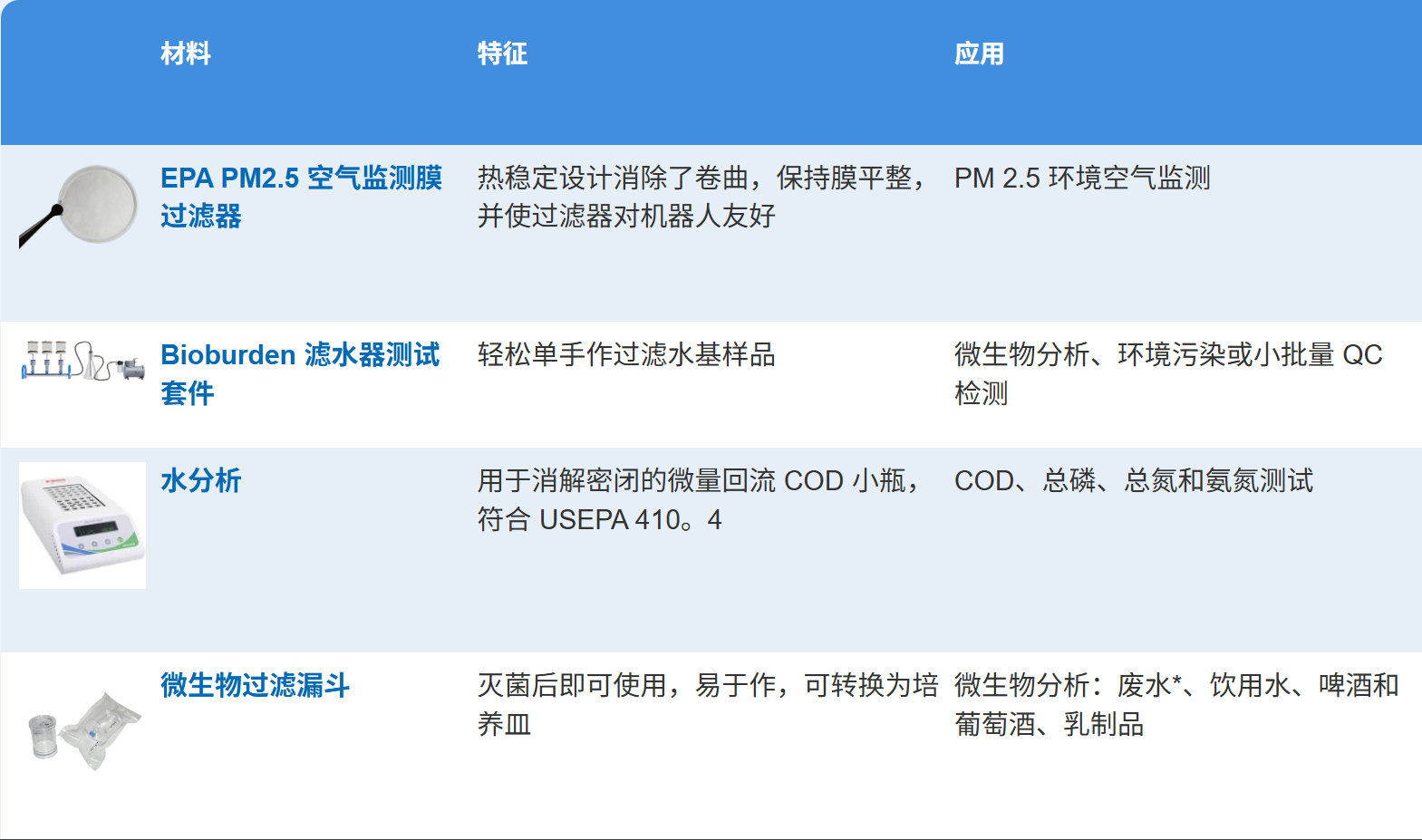Image resolution: width=1422 pixels, height=840 pixels.
Task: Open the water analysis digester instrument image
Action: (82, 526)
